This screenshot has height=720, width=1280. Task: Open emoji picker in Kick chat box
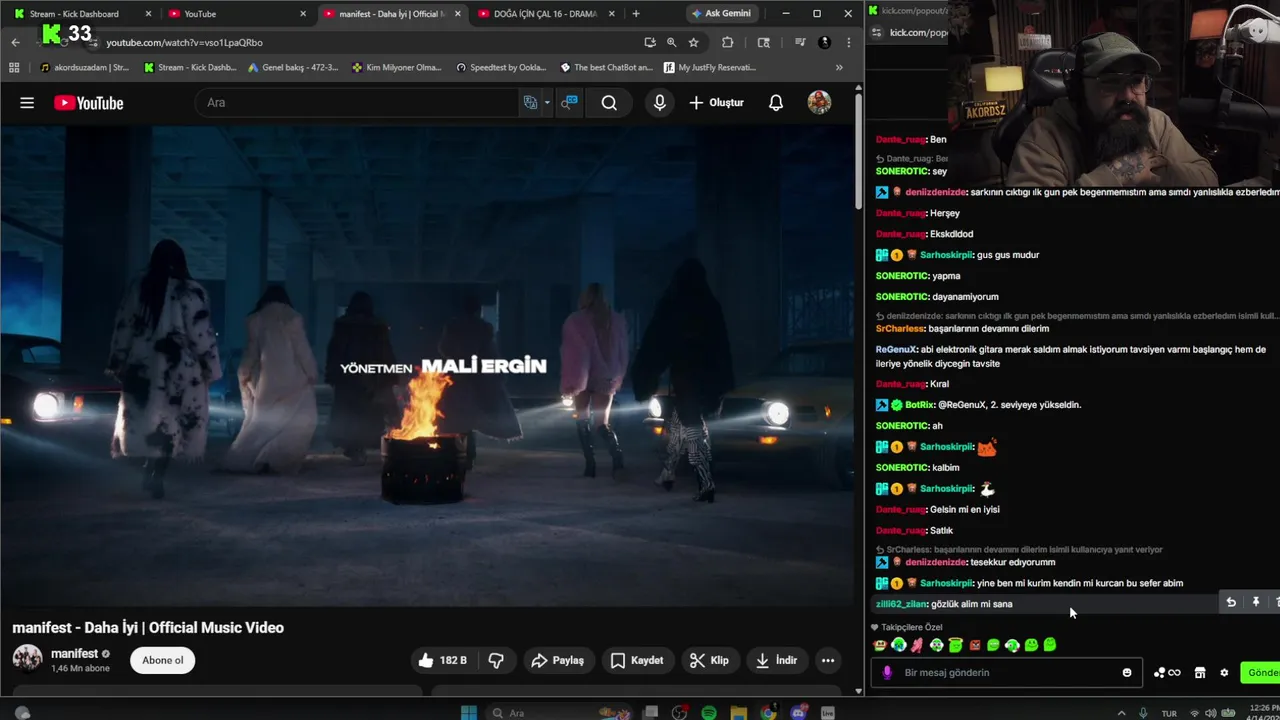click(1127, 673)
